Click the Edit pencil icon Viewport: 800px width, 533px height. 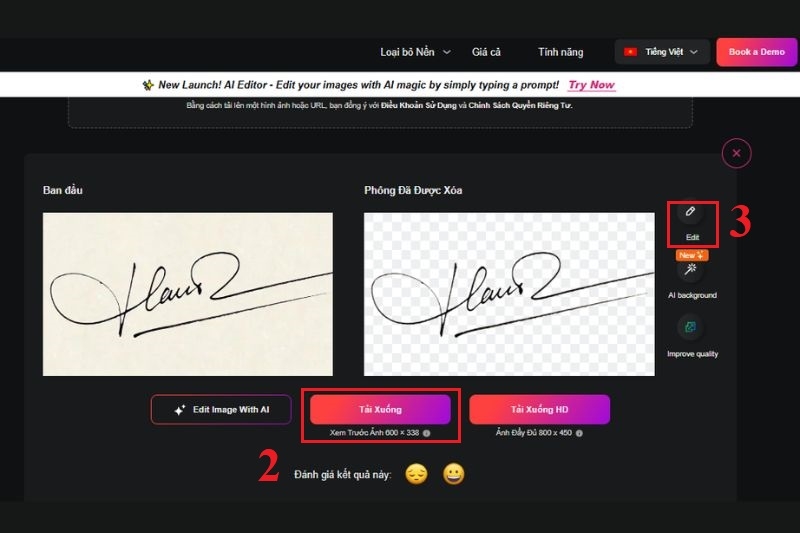click(690, 212)
